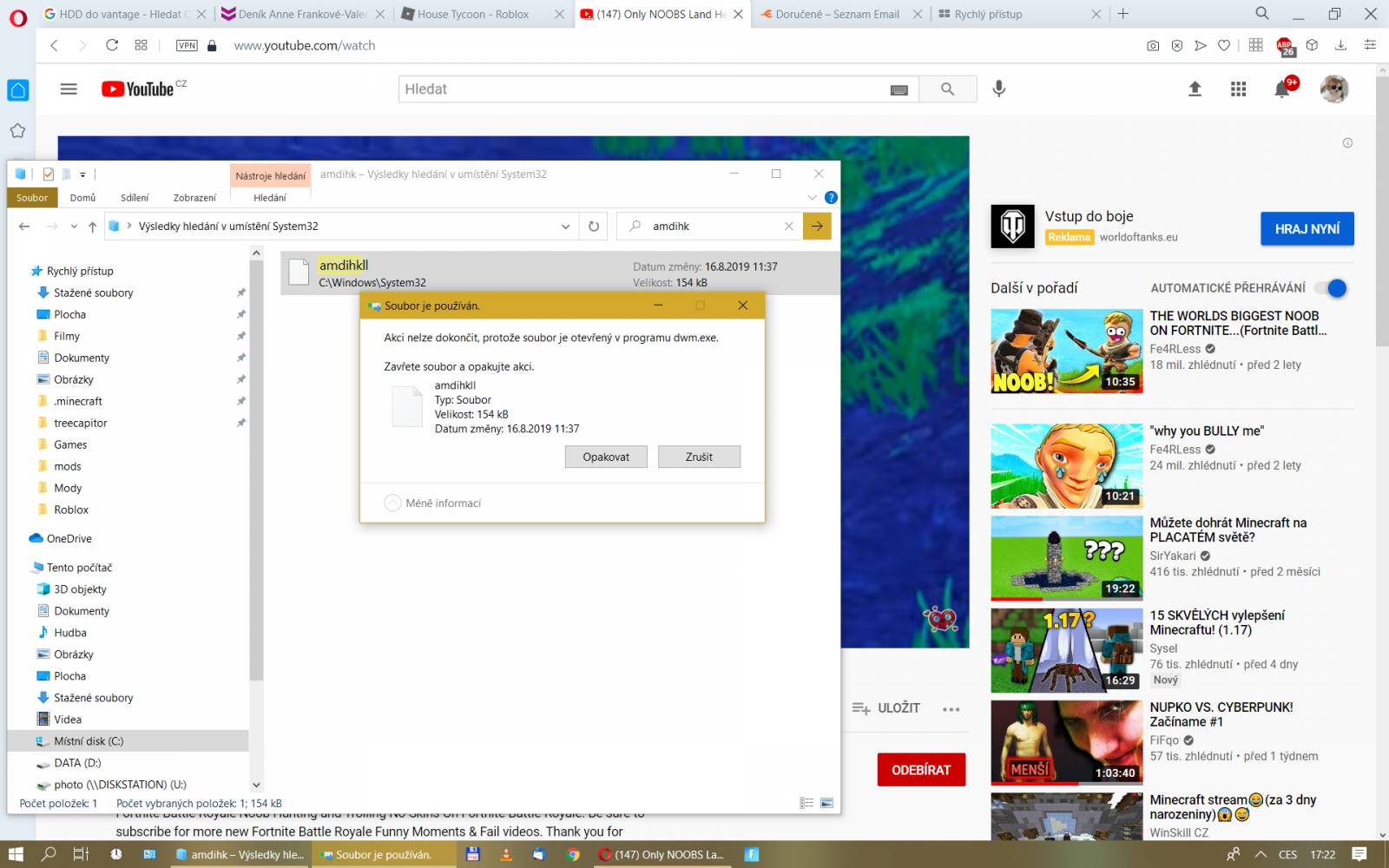The height and width of the screenshot is (868, 1389).
Task: Open Zobrazení ribbon tab
Action: [x=194, y=197]
